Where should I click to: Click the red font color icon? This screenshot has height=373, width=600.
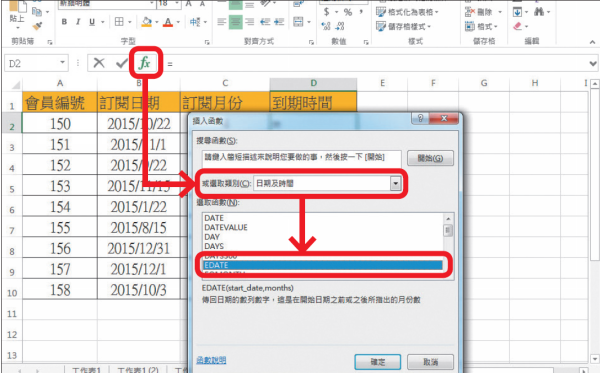coord(168,22)
